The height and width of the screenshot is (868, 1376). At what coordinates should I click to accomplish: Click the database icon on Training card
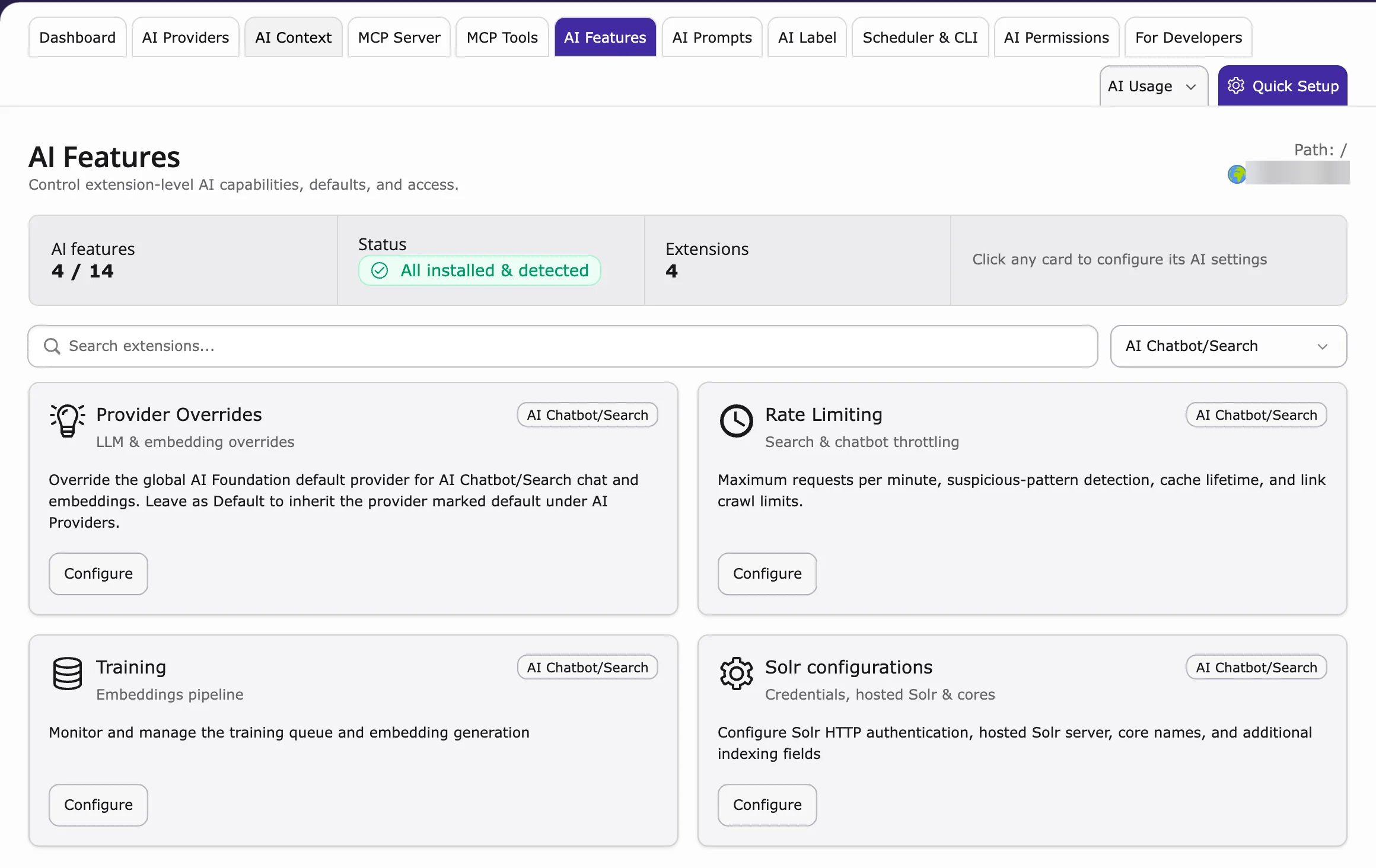(67, 674)
